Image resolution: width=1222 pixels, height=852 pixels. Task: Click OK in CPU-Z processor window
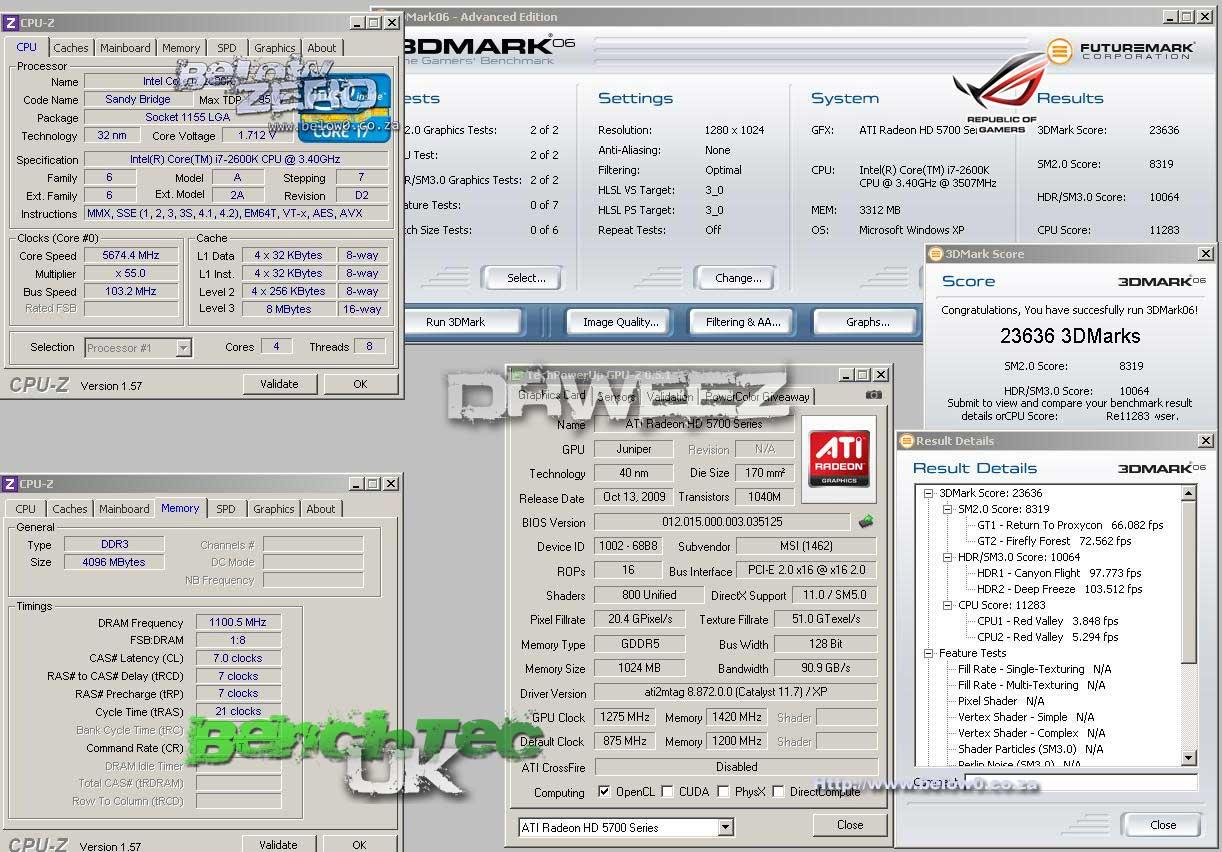pyautogui.click(x=360, y=384)
